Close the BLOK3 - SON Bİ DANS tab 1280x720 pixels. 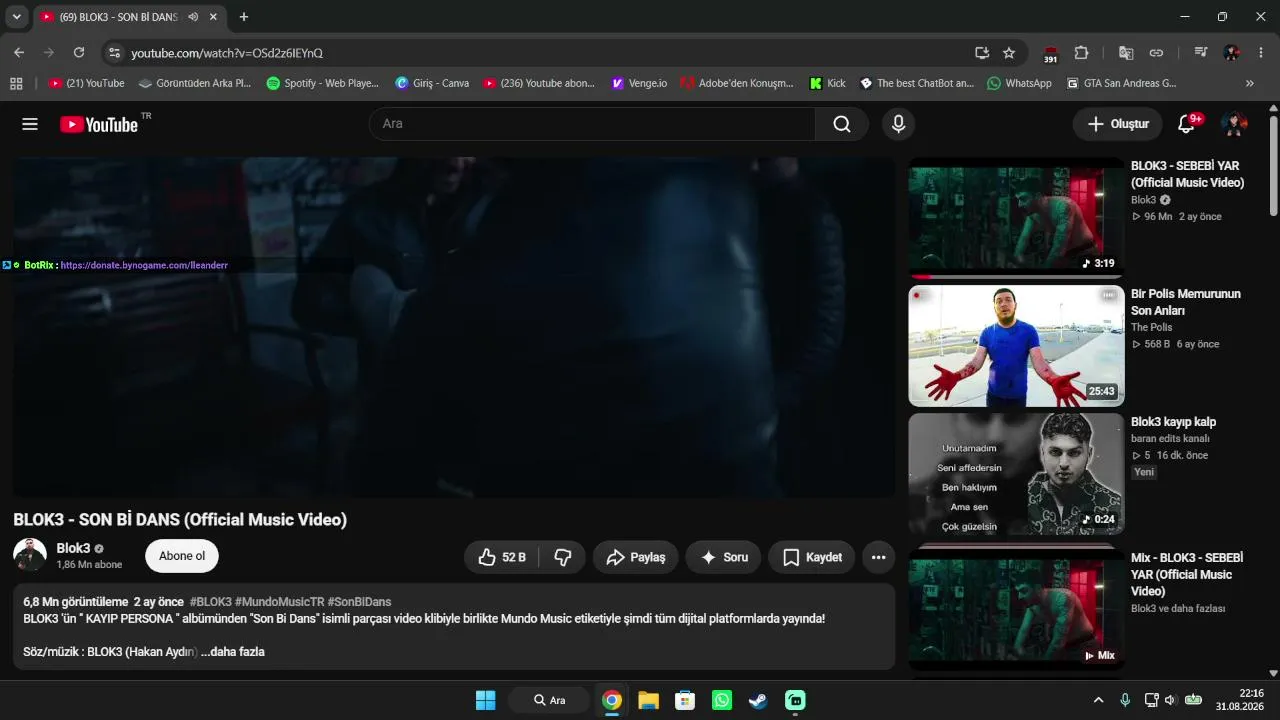pyautogui.click(x=213, y=17)
